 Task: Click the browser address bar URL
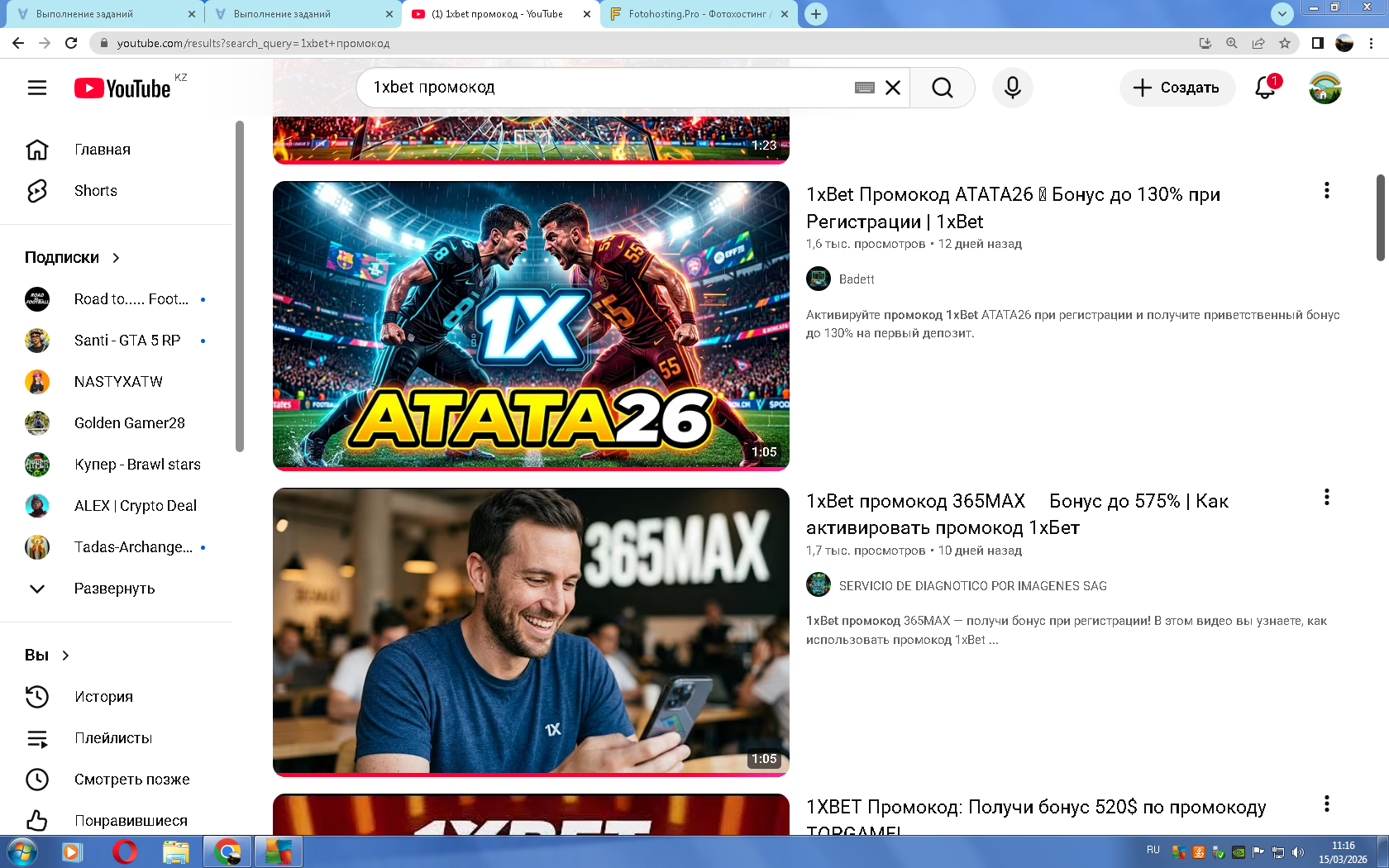coord(253,43)
